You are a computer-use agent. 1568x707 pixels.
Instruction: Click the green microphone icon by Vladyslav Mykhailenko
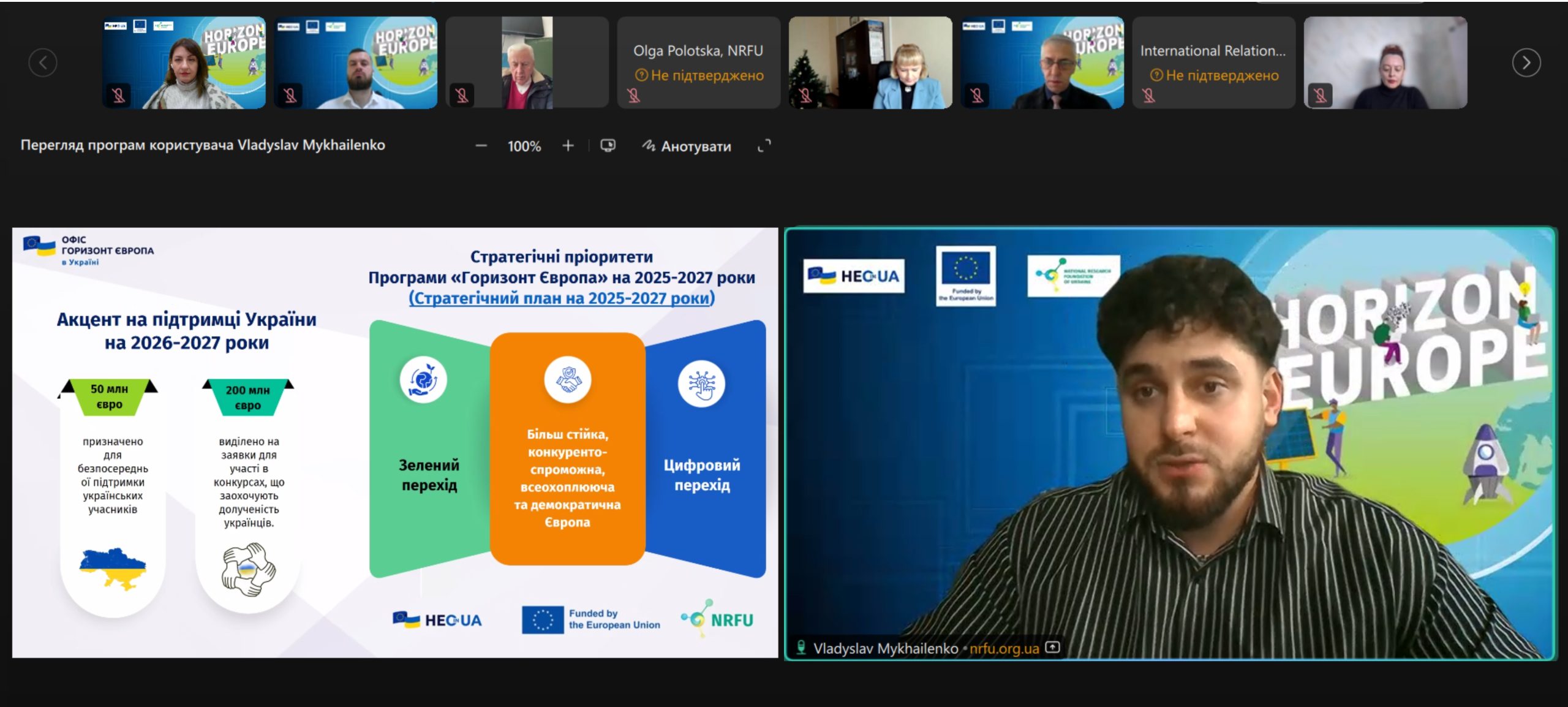tap(800, 648)
